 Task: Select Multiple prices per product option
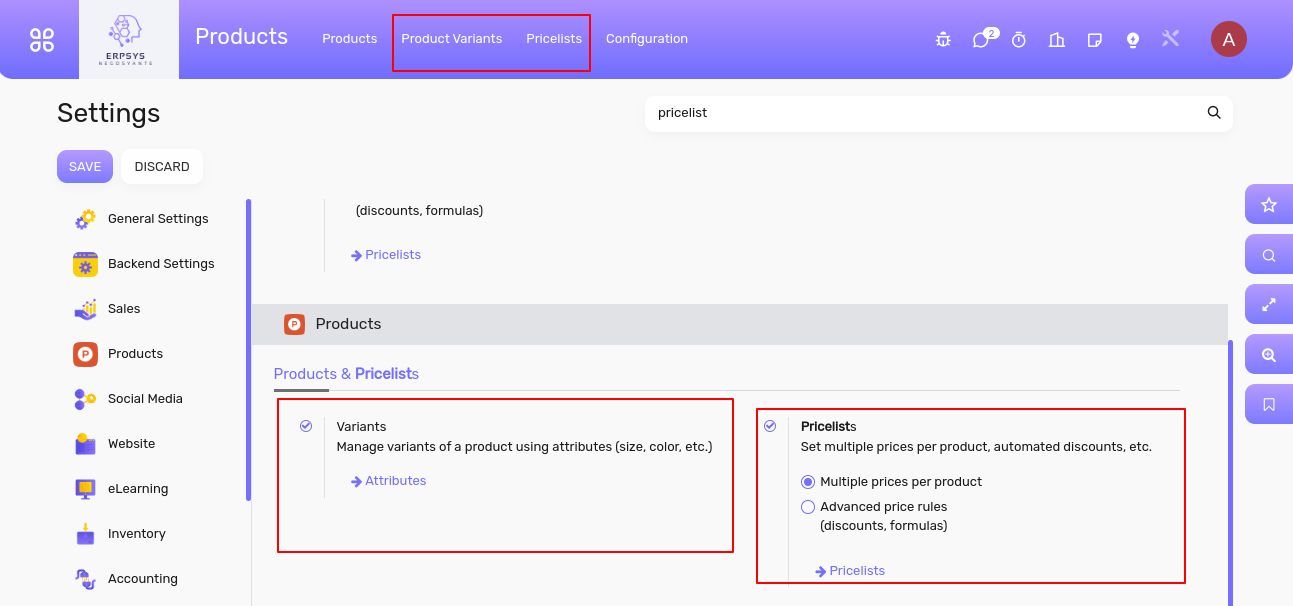pyautogui.click(x=808, y=482)
